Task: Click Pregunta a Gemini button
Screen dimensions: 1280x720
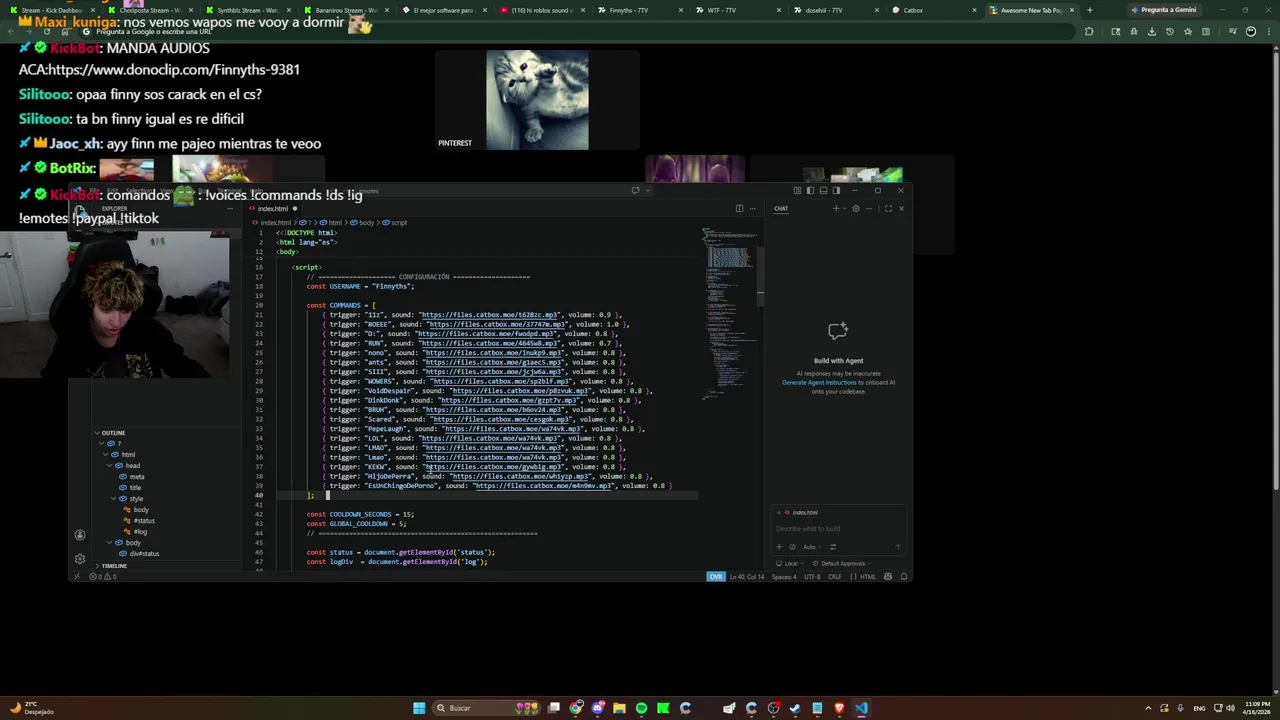Action: [1164, 10]
